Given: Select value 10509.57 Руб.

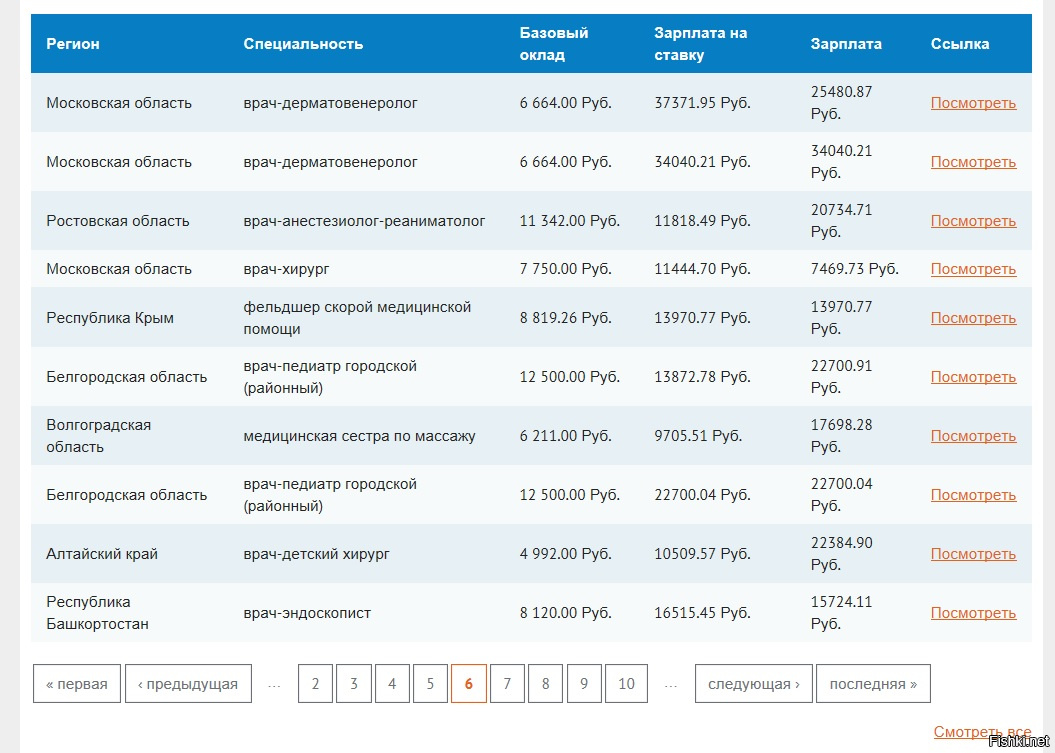Looking at the screenshot, I should point(702,554).
